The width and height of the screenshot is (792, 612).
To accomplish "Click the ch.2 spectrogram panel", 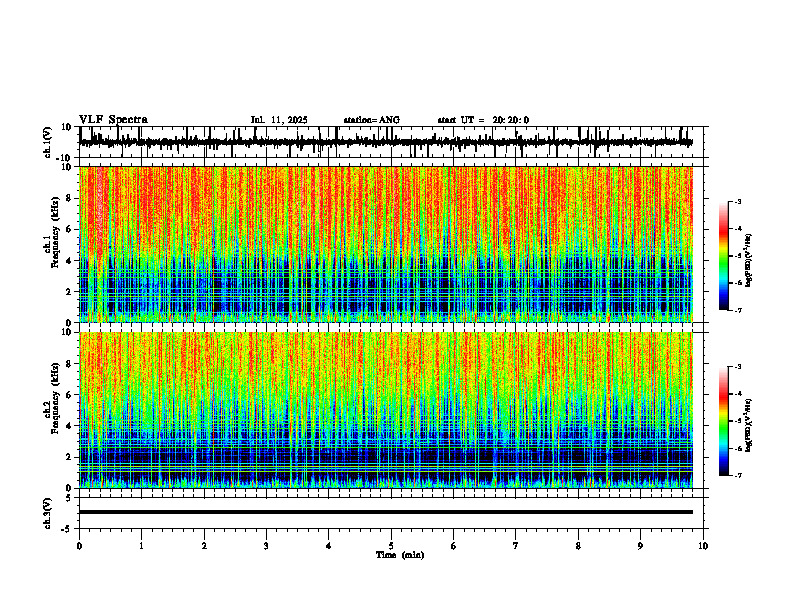I will [x=386, y=410].
